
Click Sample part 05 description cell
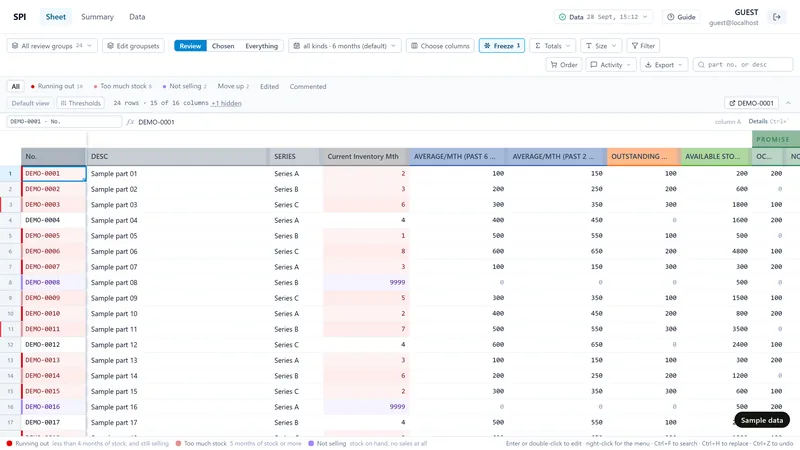pos(178,236)
